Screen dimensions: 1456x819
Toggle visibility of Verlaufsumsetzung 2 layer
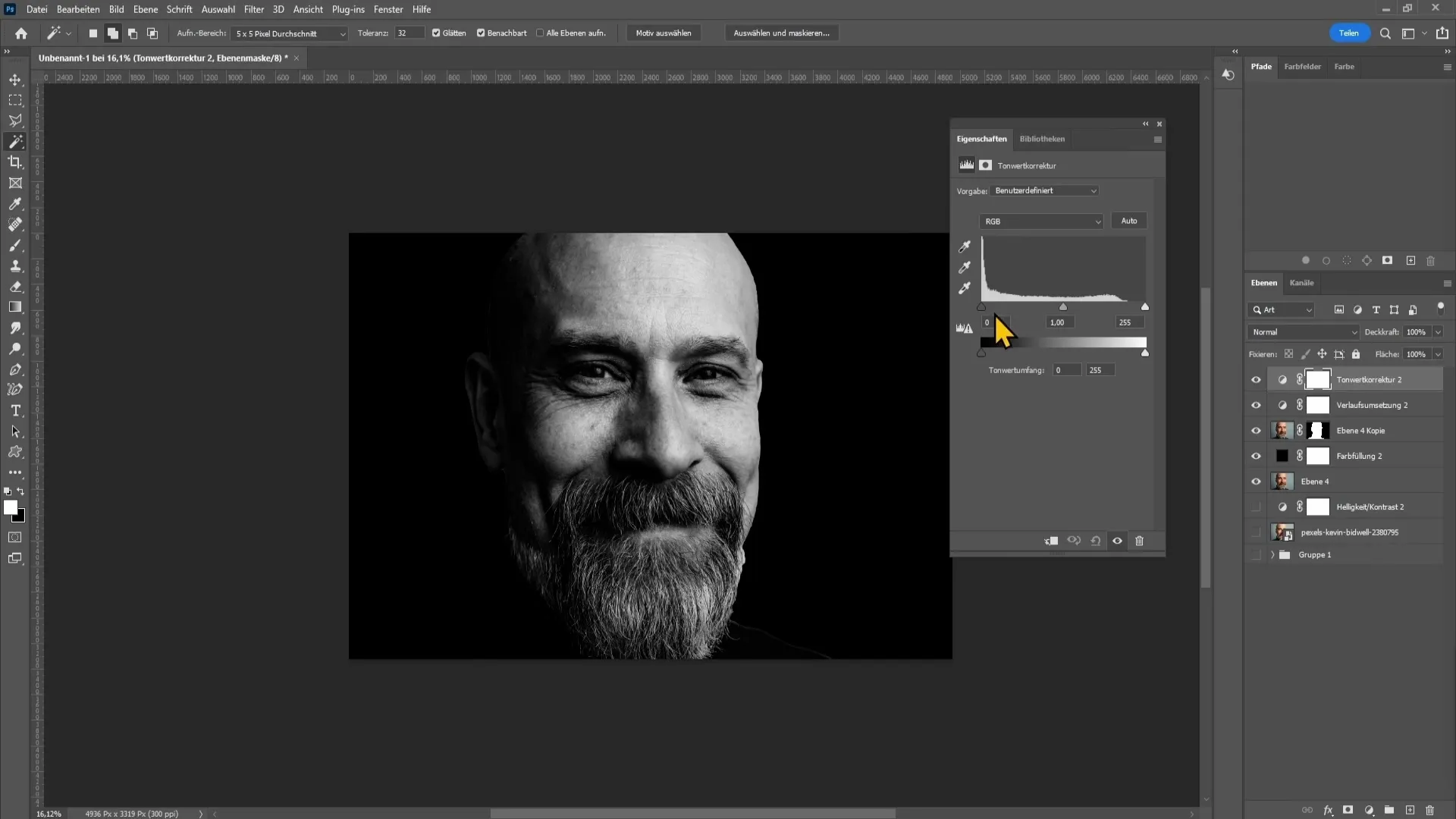[x=1257, y=405]
